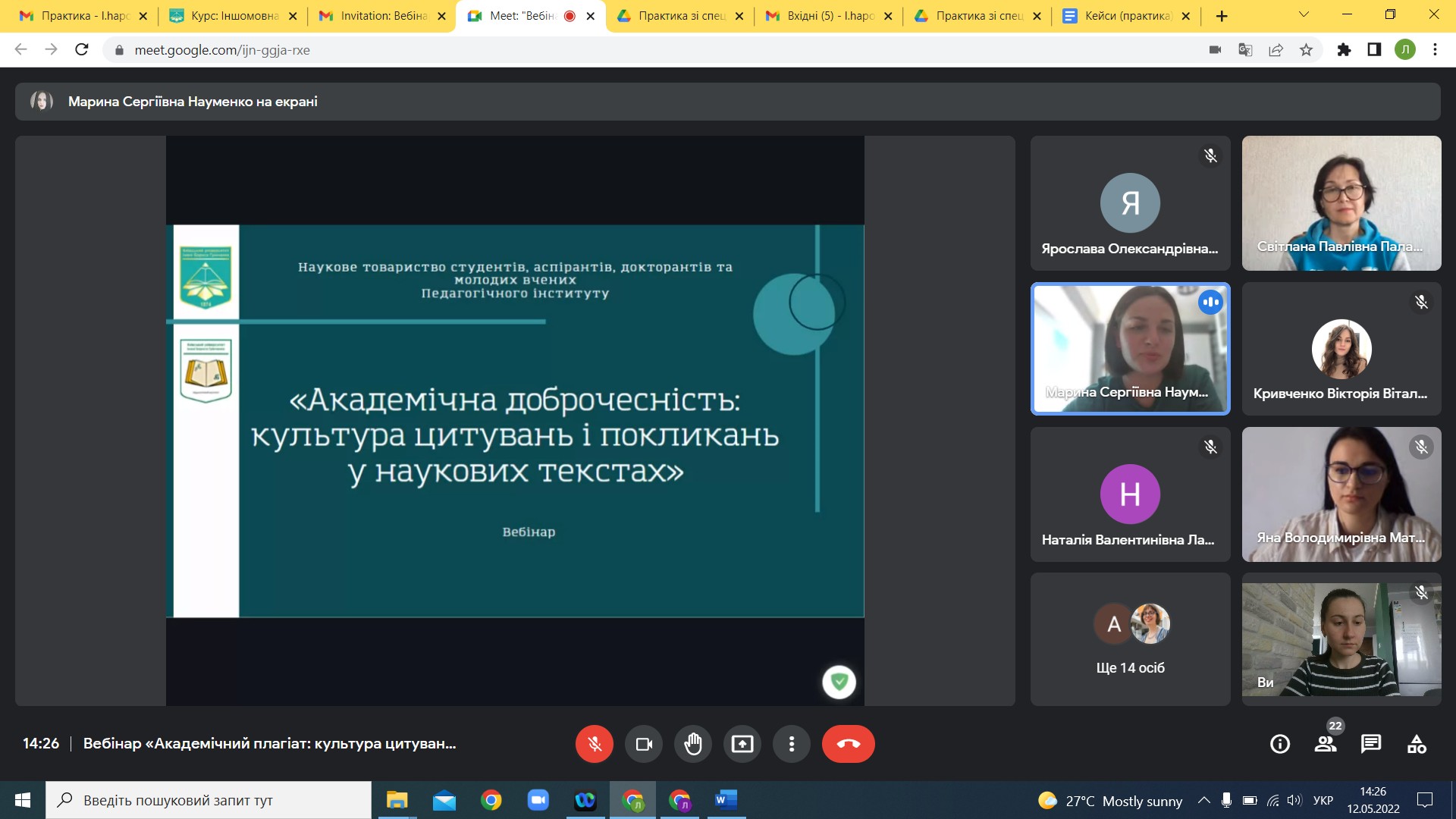Unmute the microphone

(595, 744)
